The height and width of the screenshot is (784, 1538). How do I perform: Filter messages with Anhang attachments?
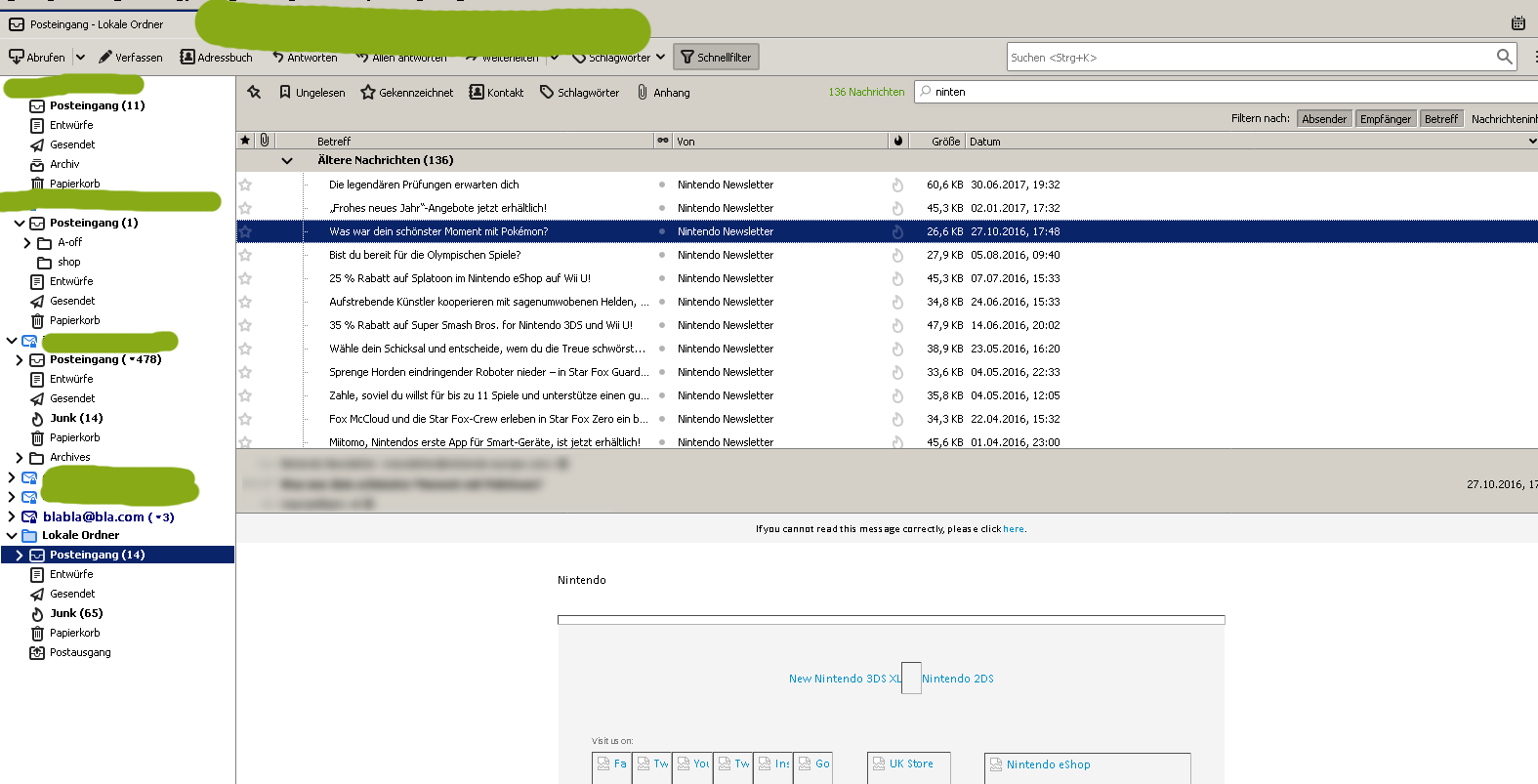[x=663, y=93]
